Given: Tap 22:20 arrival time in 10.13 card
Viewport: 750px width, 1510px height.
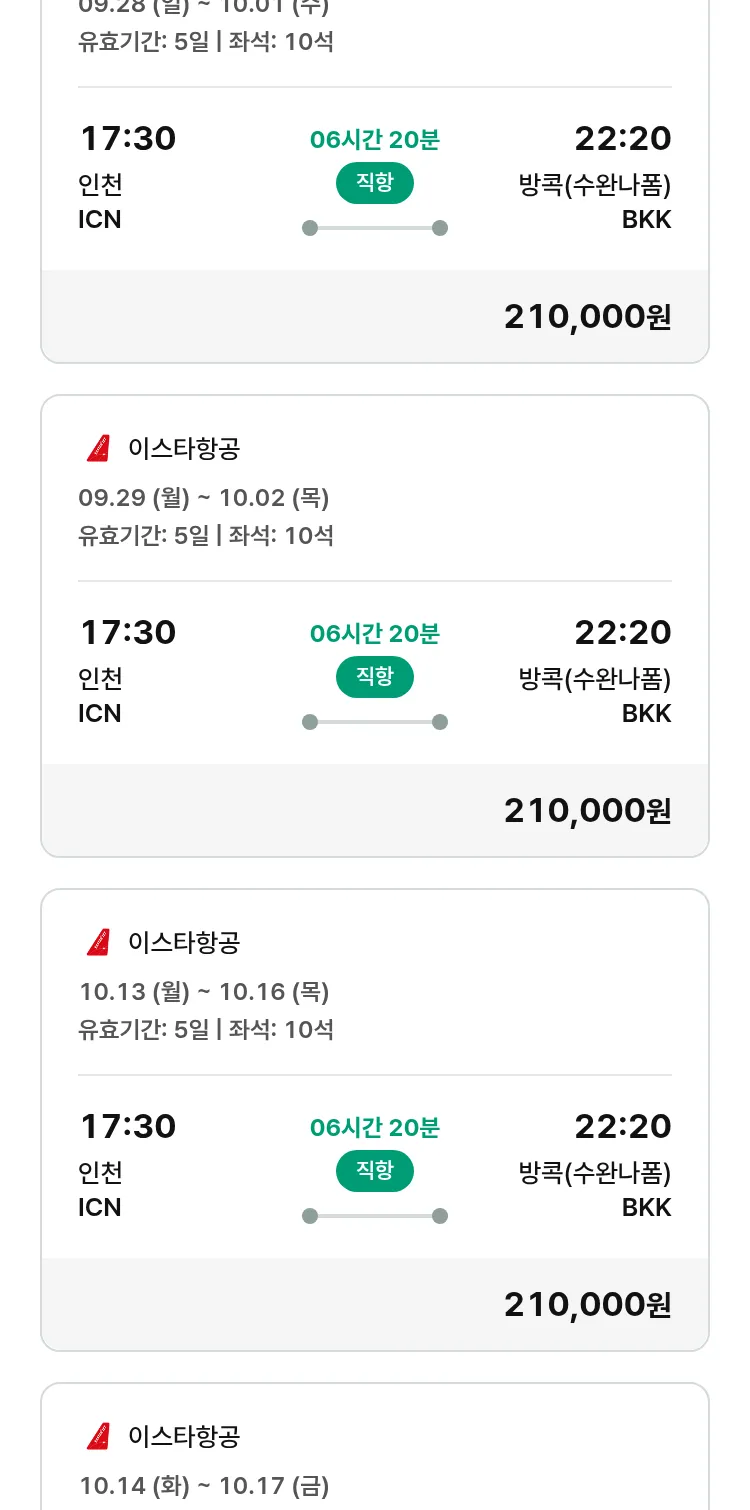Looking at the screenshot, I should point(622,1126).
